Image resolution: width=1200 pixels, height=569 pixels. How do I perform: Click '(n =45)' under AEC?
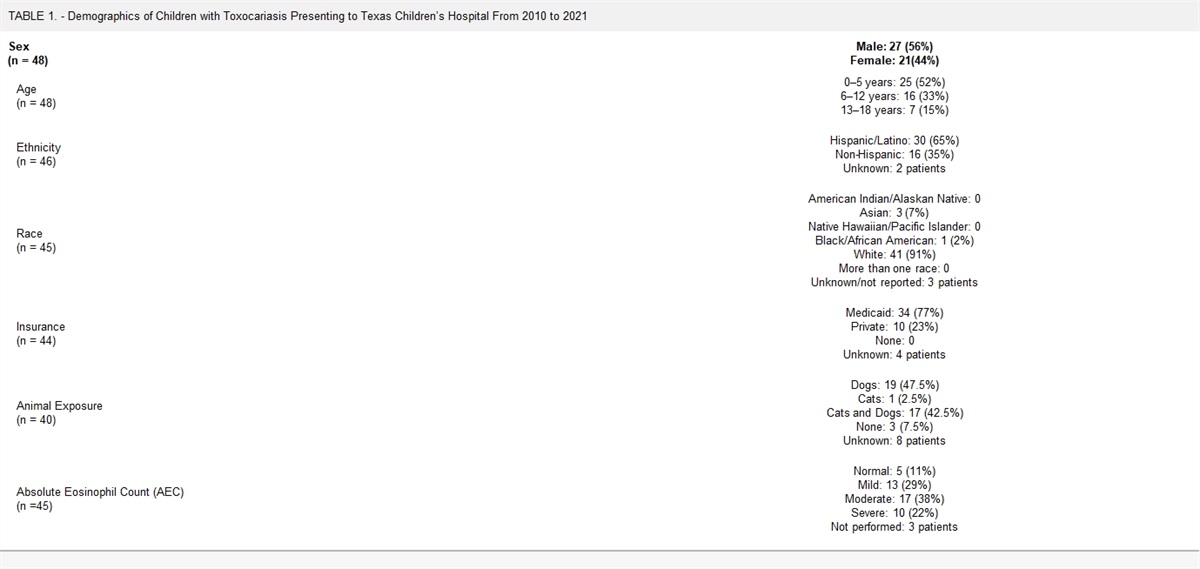pos(36,506)
